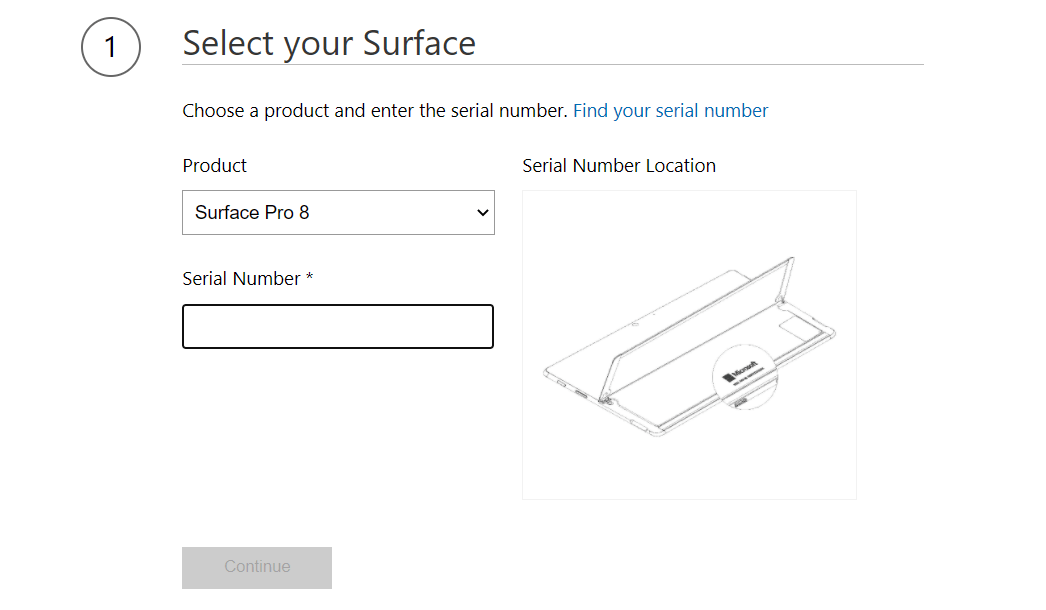Open the Find your serial number link
This screenshot has height=610, width=1046.
click(x=670, y=111)
